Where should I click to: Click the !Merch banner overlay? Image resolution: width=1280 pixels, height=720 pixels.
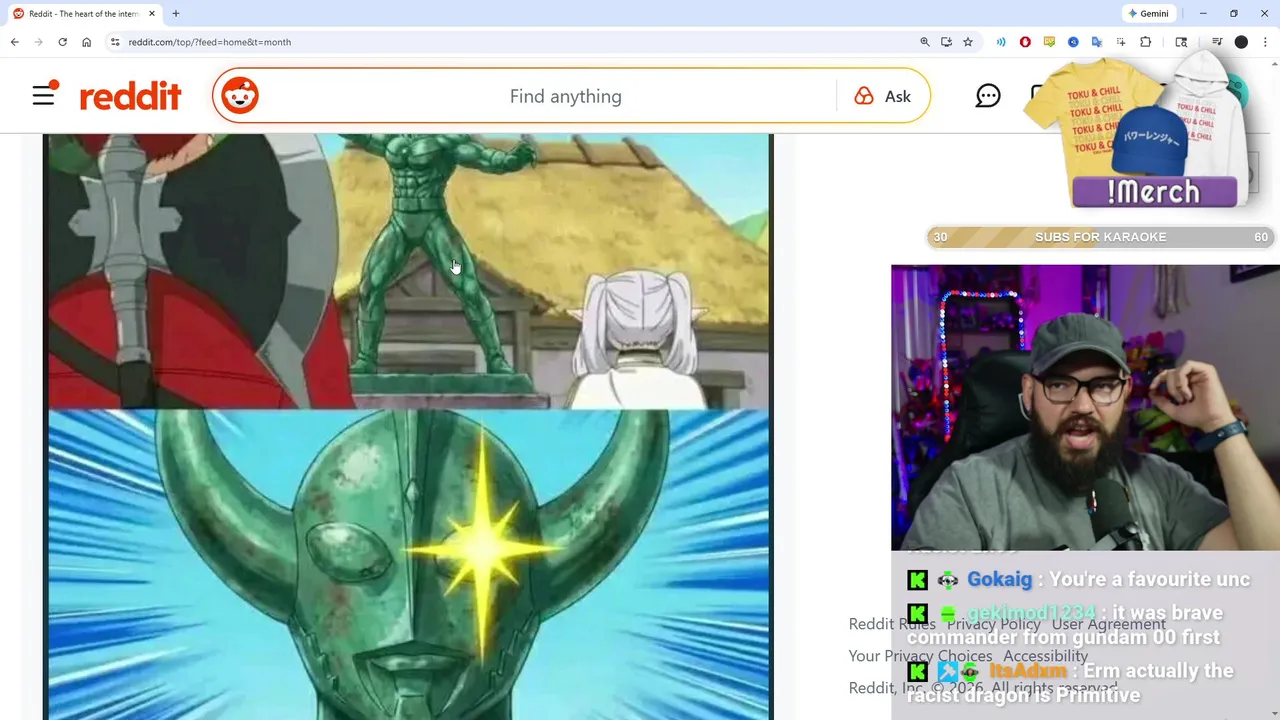[1154, 191]
